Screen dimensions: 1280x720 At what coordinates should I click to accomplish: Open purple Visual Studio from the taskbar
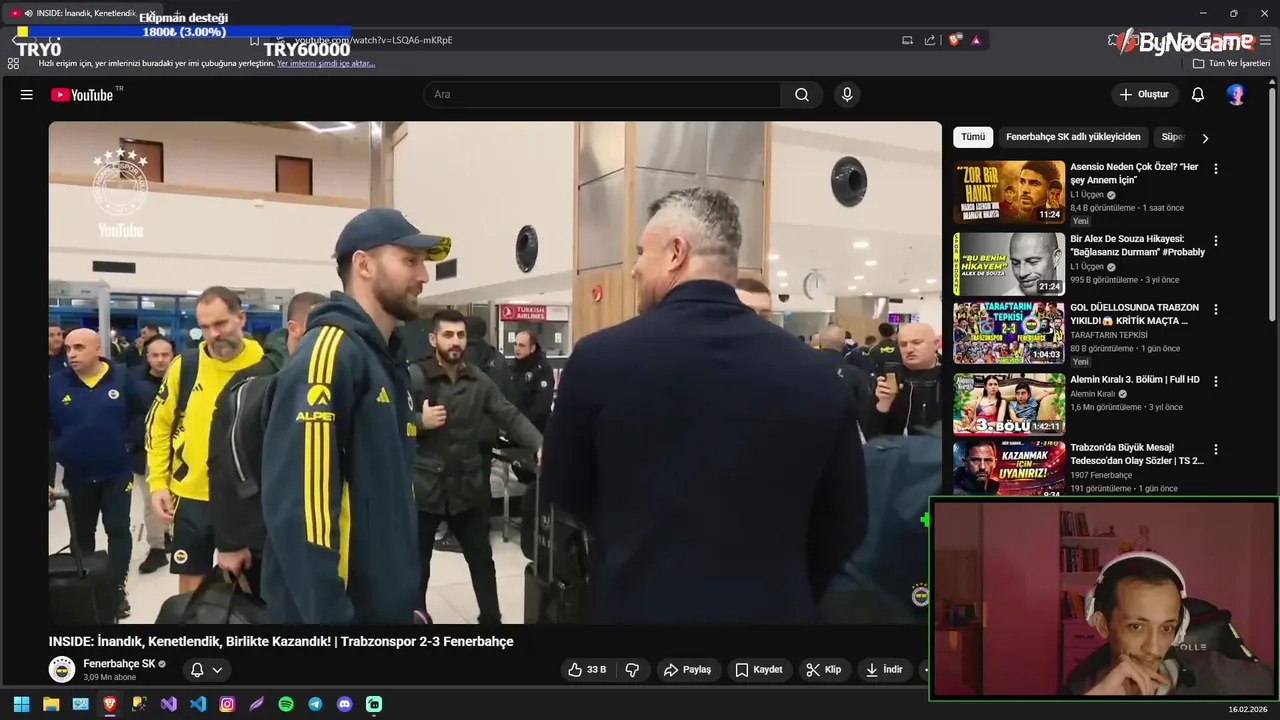(168, 704)
